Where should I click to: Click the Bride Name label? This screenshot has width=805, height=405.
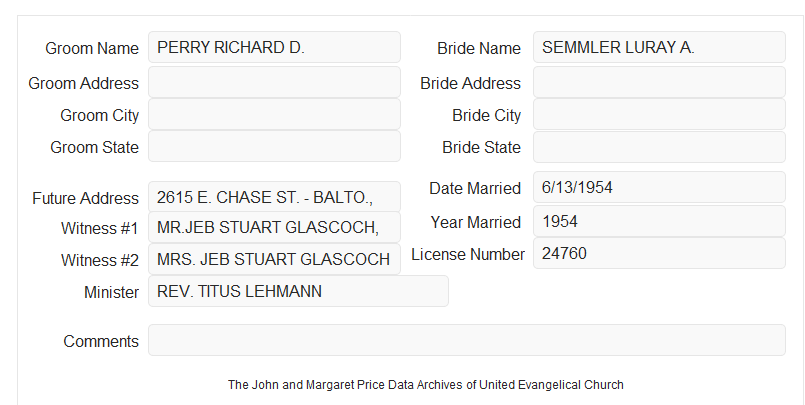click(479, 48)
